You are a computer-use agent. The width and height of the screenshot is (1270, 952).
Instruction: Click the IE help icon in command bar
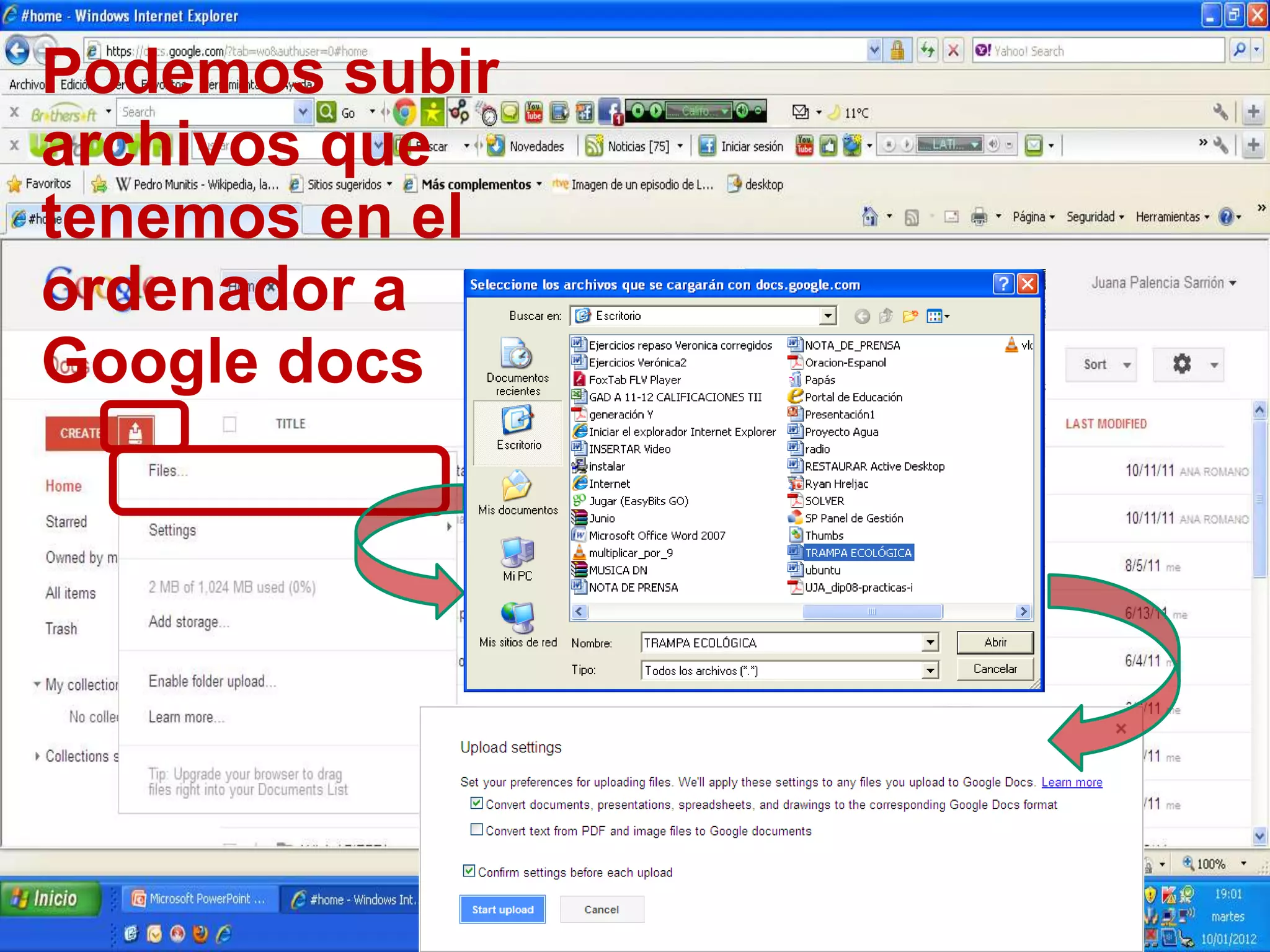pos(1226,217)
